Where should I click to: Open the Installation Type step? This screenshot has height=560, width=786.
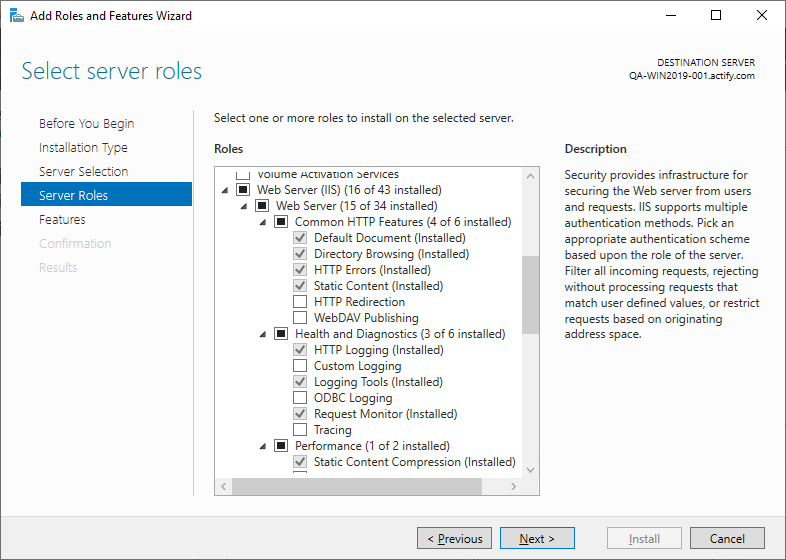coord(83,148)
